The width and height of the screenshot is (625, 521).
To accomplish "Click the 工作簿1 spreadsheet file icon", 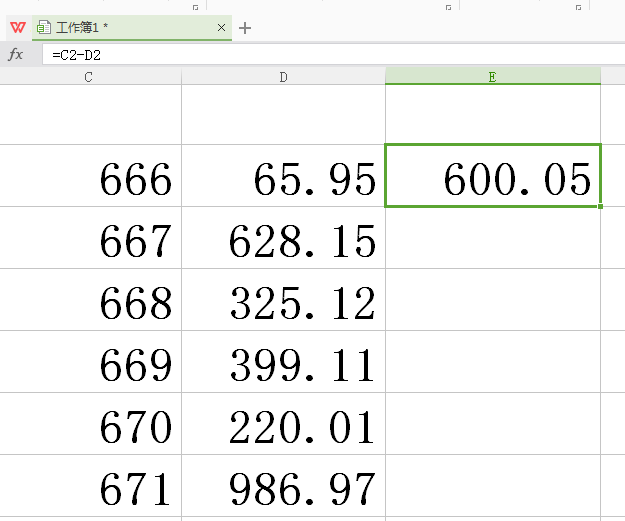I will coord(44,28).
